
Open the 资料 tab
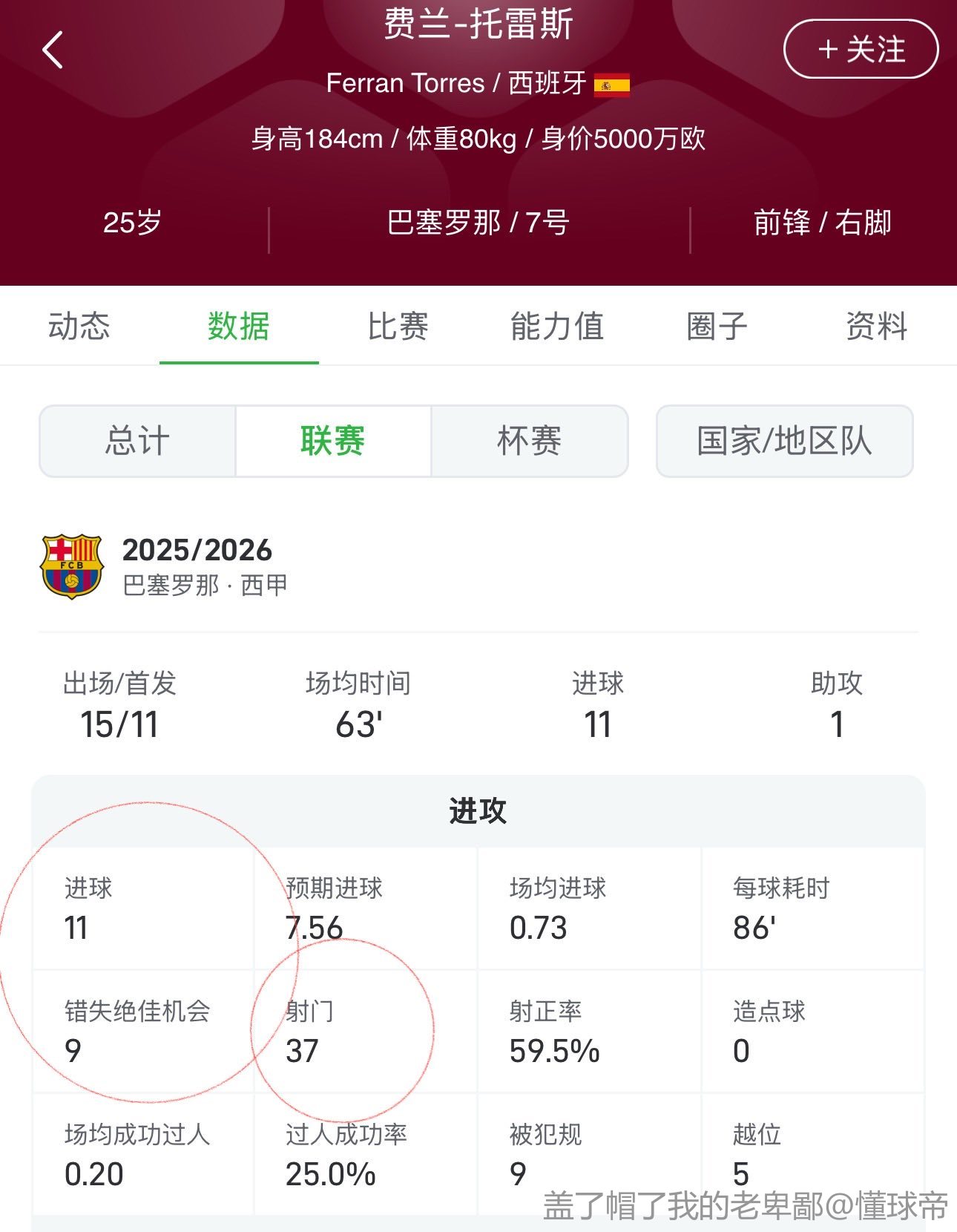[876, 327]
